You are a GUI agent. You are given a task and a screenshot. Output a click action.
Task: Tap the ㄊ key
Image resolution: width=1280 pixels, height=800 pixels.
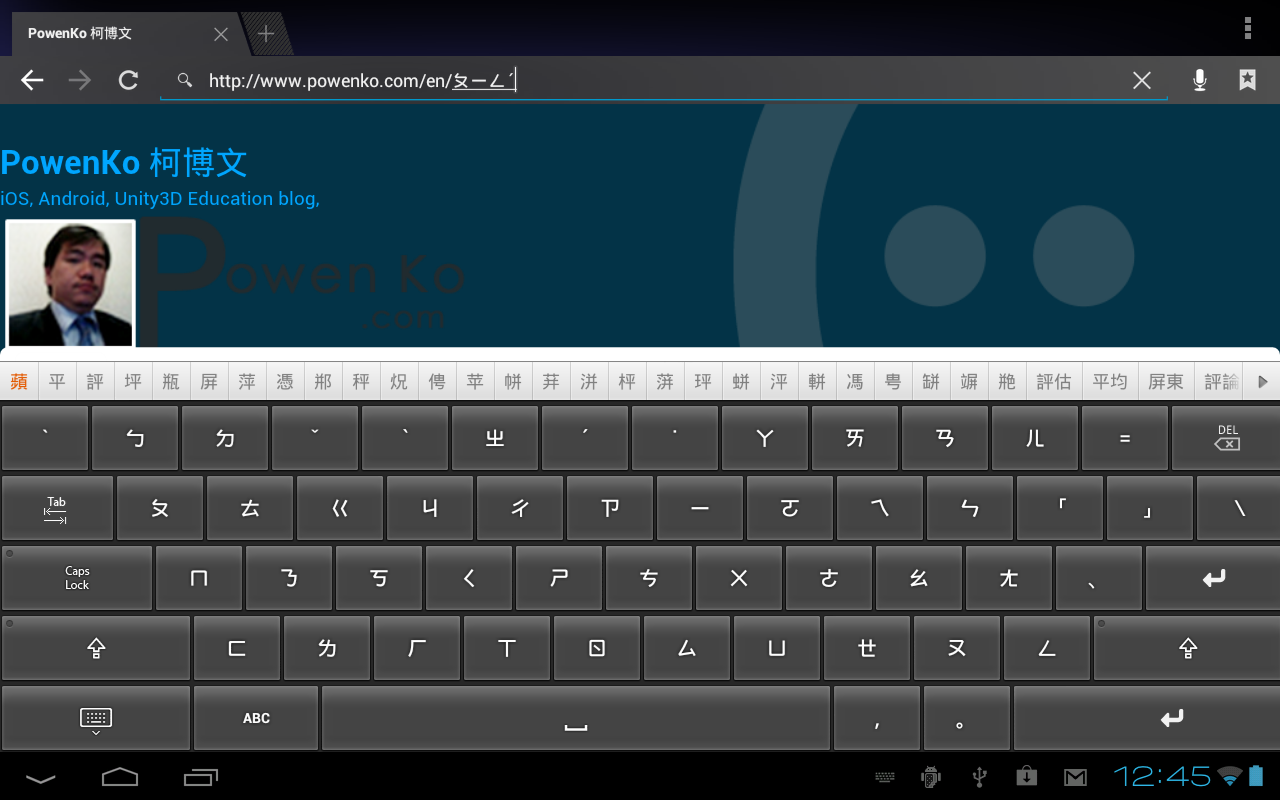pos(250,508)
